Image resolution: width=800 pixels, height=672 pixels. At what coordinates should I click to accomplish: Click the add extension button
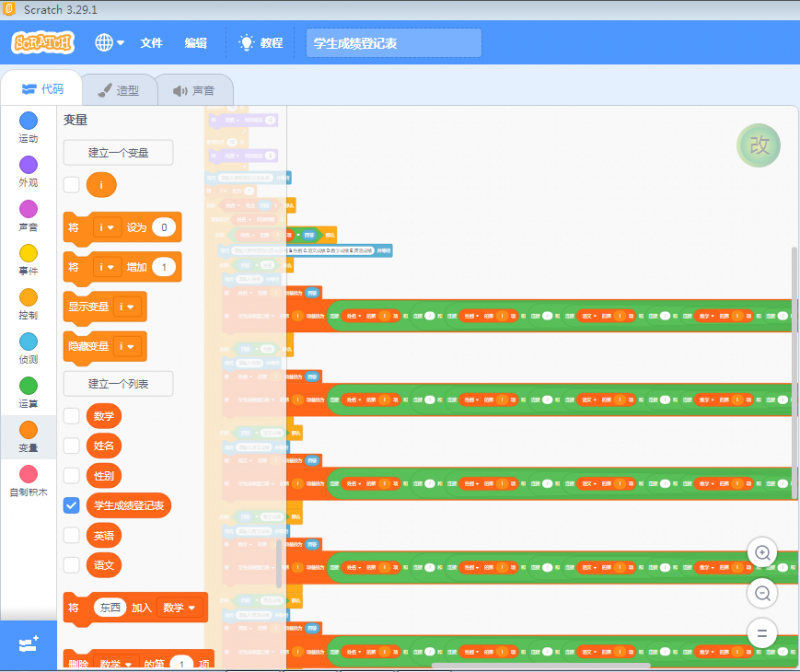[29, 645]
